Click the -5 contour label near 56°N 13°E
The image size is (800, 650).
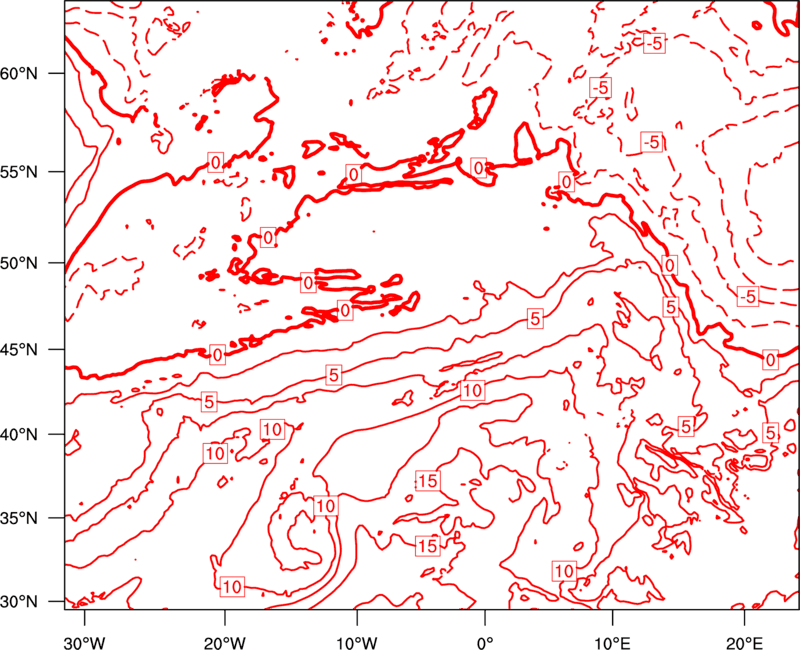pos(652,142)
